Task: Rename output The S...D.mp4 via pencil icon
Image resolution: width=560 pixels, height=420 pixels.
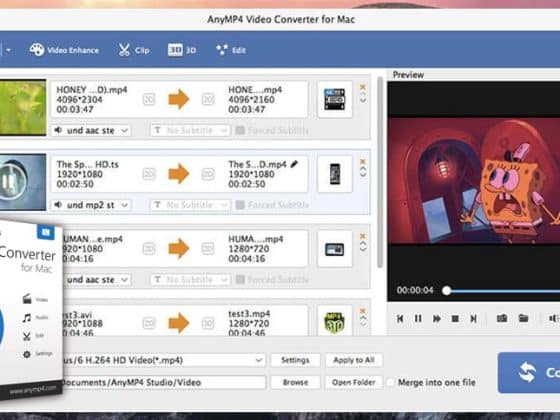Action: pyautogui.click(x=294, y=164)
